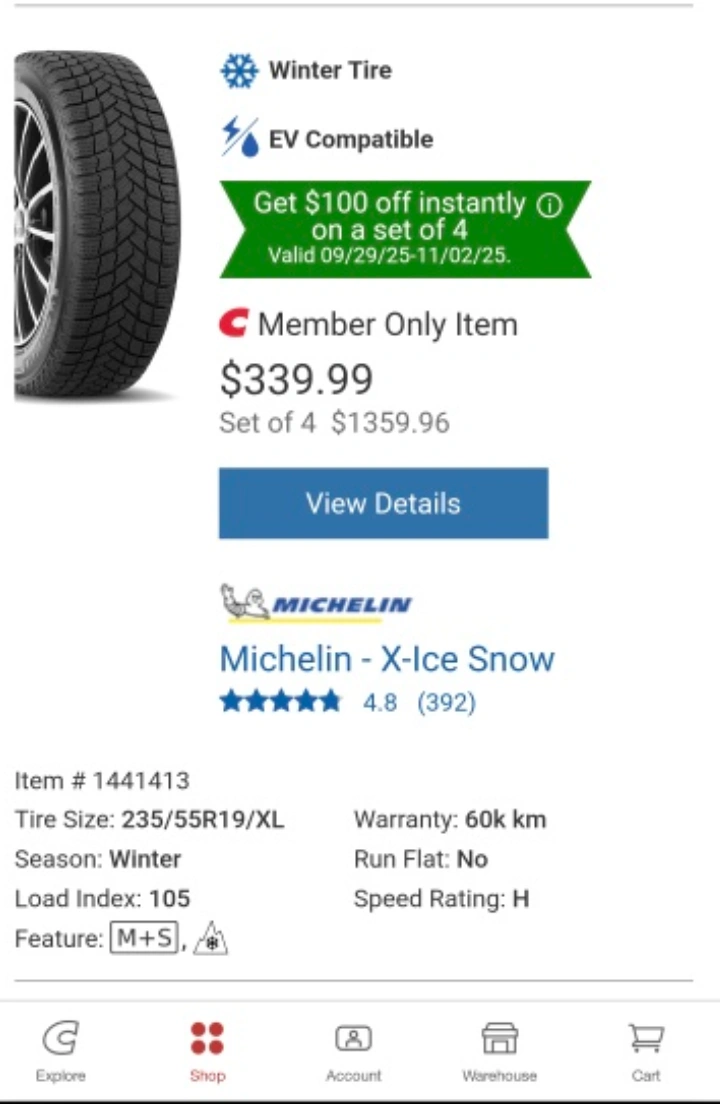The image size is (720, 1104).
Task: Tap the snowflake Winter Tire icon
Action: pos(239,71)
